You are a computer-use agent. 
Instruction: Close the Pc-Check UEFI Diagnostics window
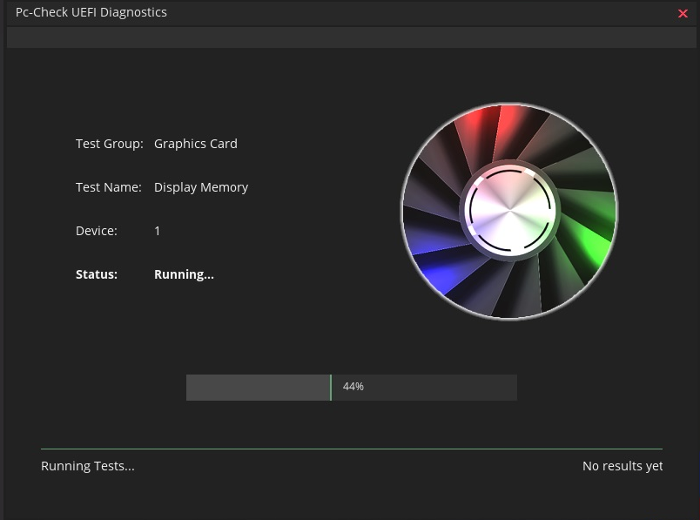(x=683, y=13)
